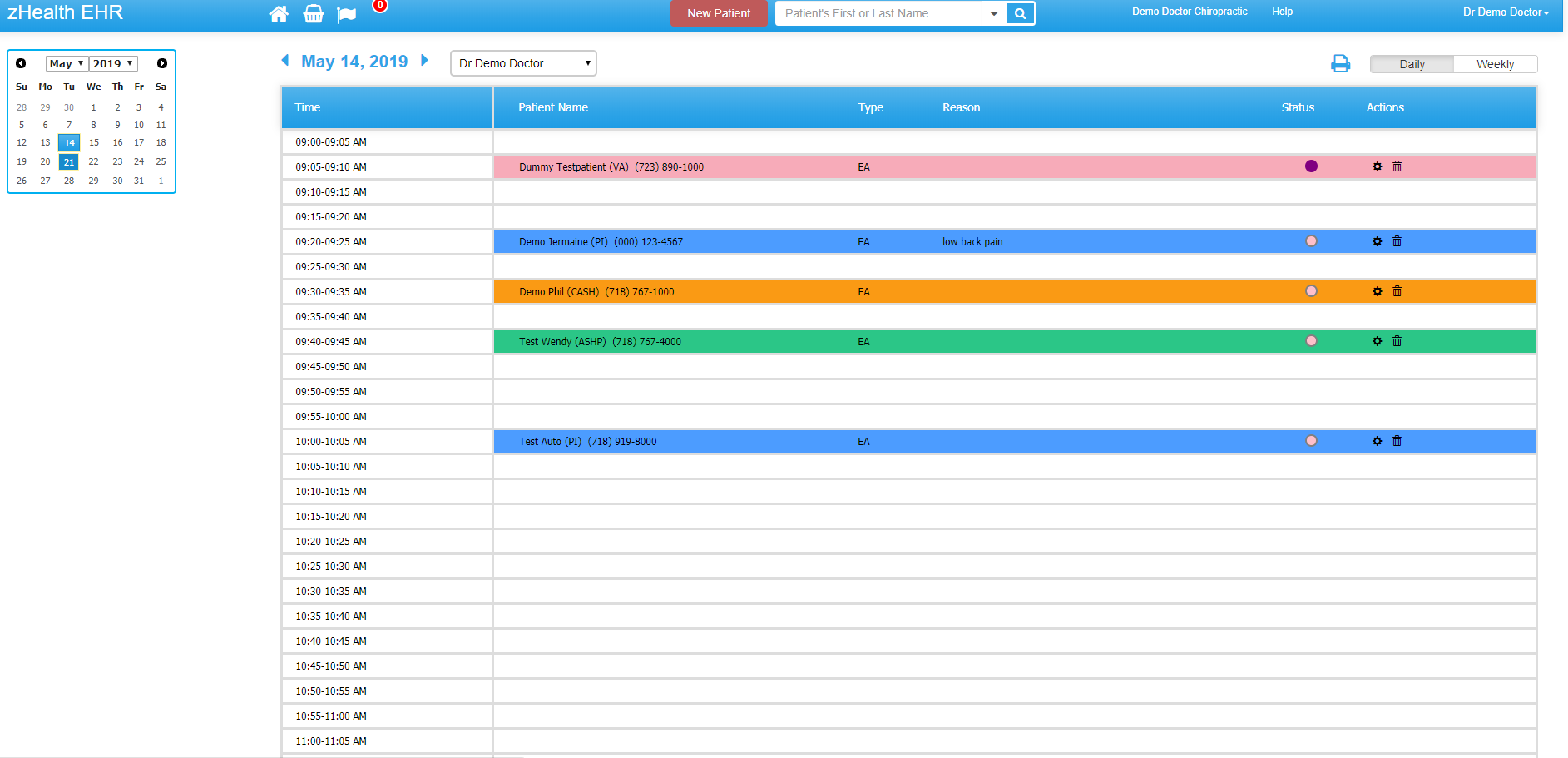
Task: Select May 21 in mini calendar
Action: (x=69, y=161)
